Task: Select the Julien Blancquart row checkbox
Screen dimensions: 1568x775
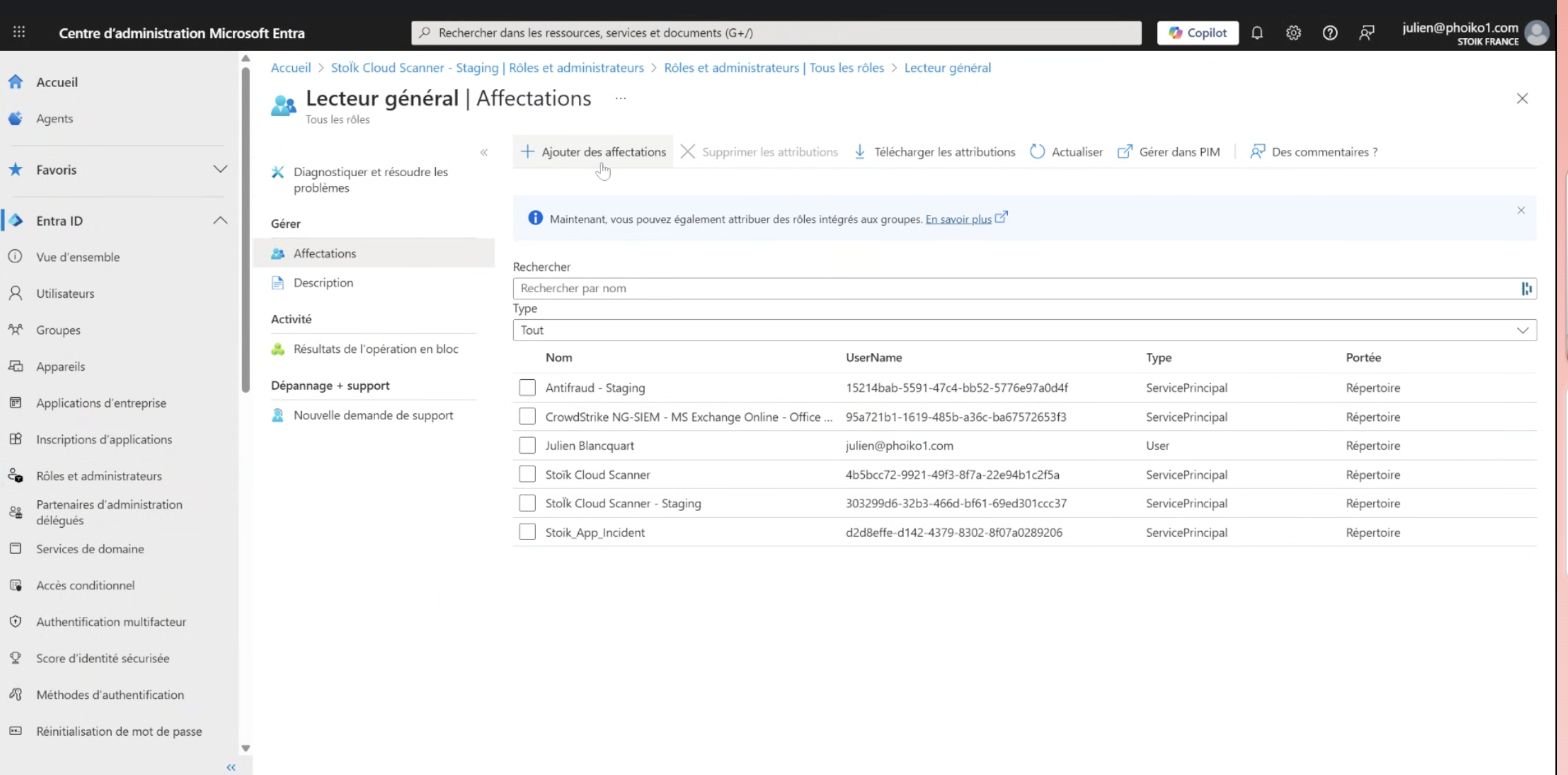Action: pyautogui.click(x=527, y=446)
